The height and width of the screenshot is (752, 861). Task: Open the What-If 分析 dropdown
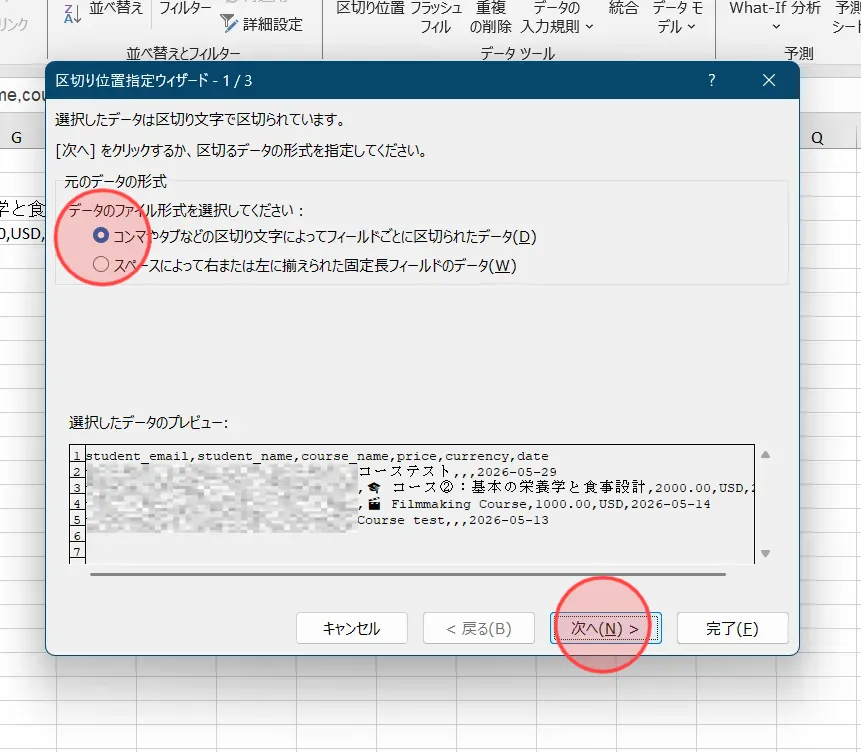[x=775, y=17]
